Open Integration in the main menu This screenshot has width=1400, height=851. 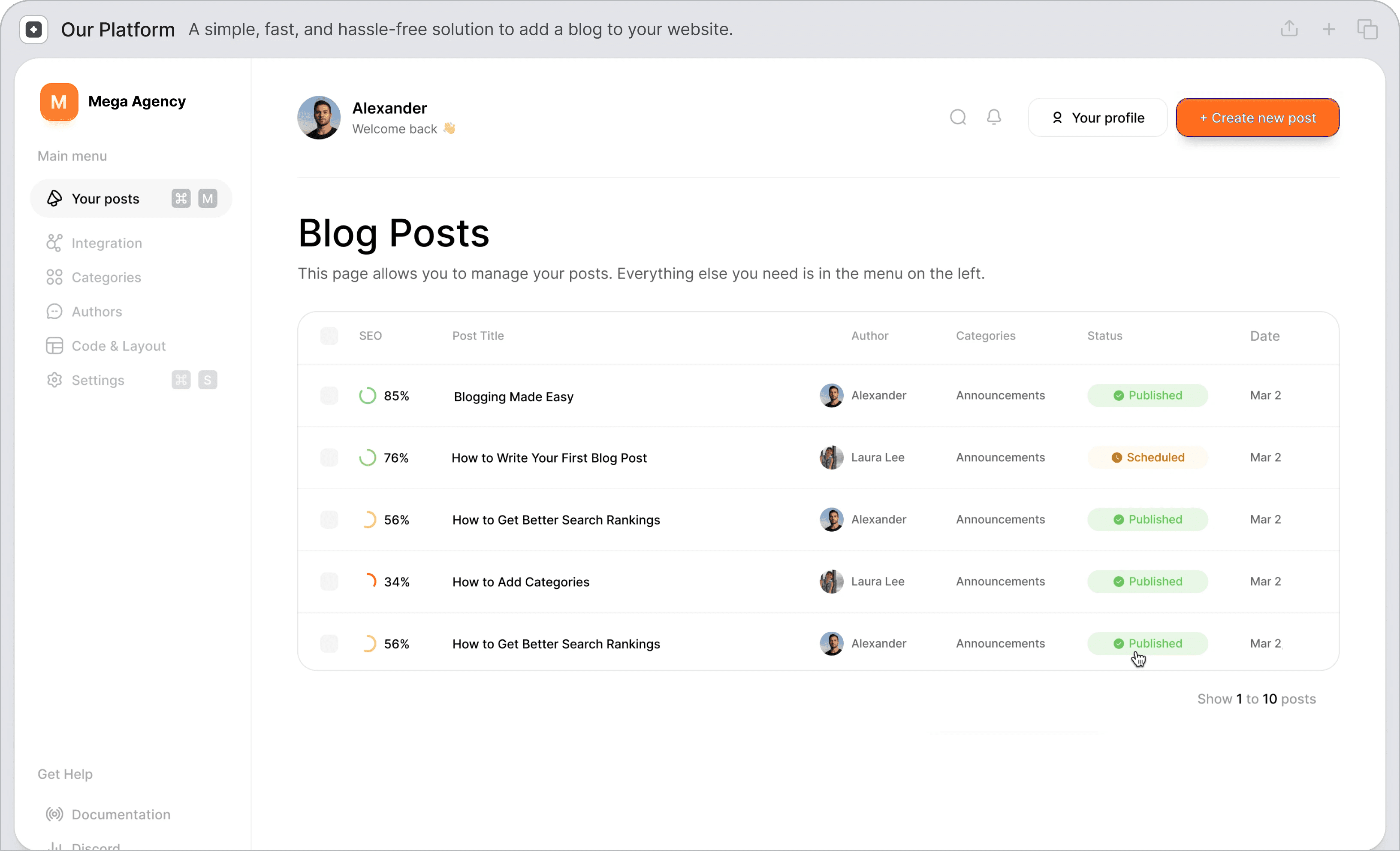[106, 243]
